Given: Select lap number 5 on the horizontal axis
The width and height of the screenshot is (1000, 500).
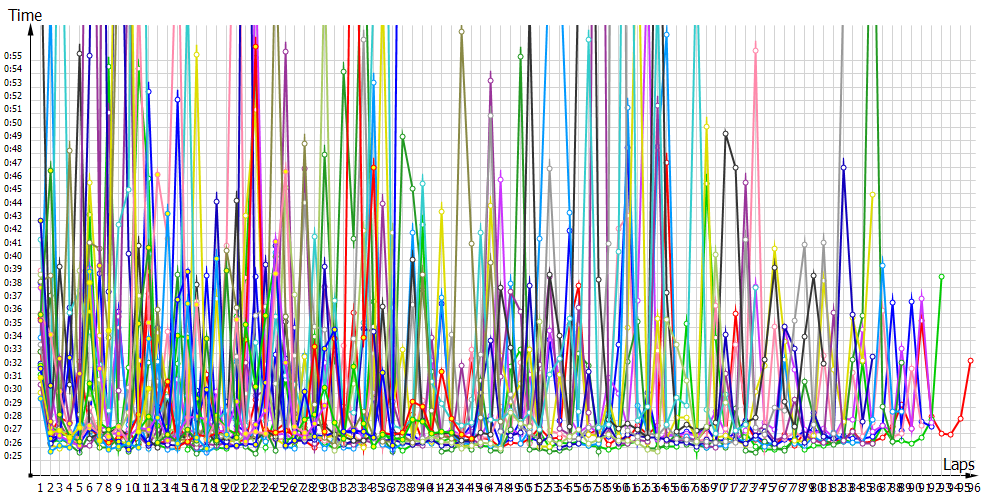Looking at the screenshot, I should [x=79, y=487].
